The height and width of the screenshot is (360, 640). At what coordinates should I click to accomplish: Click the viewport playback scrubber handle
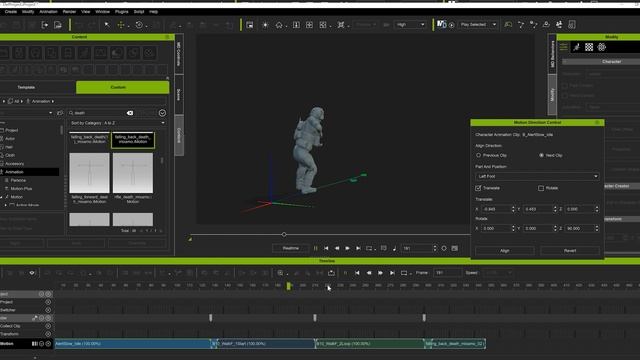click(x=284, y=235)
